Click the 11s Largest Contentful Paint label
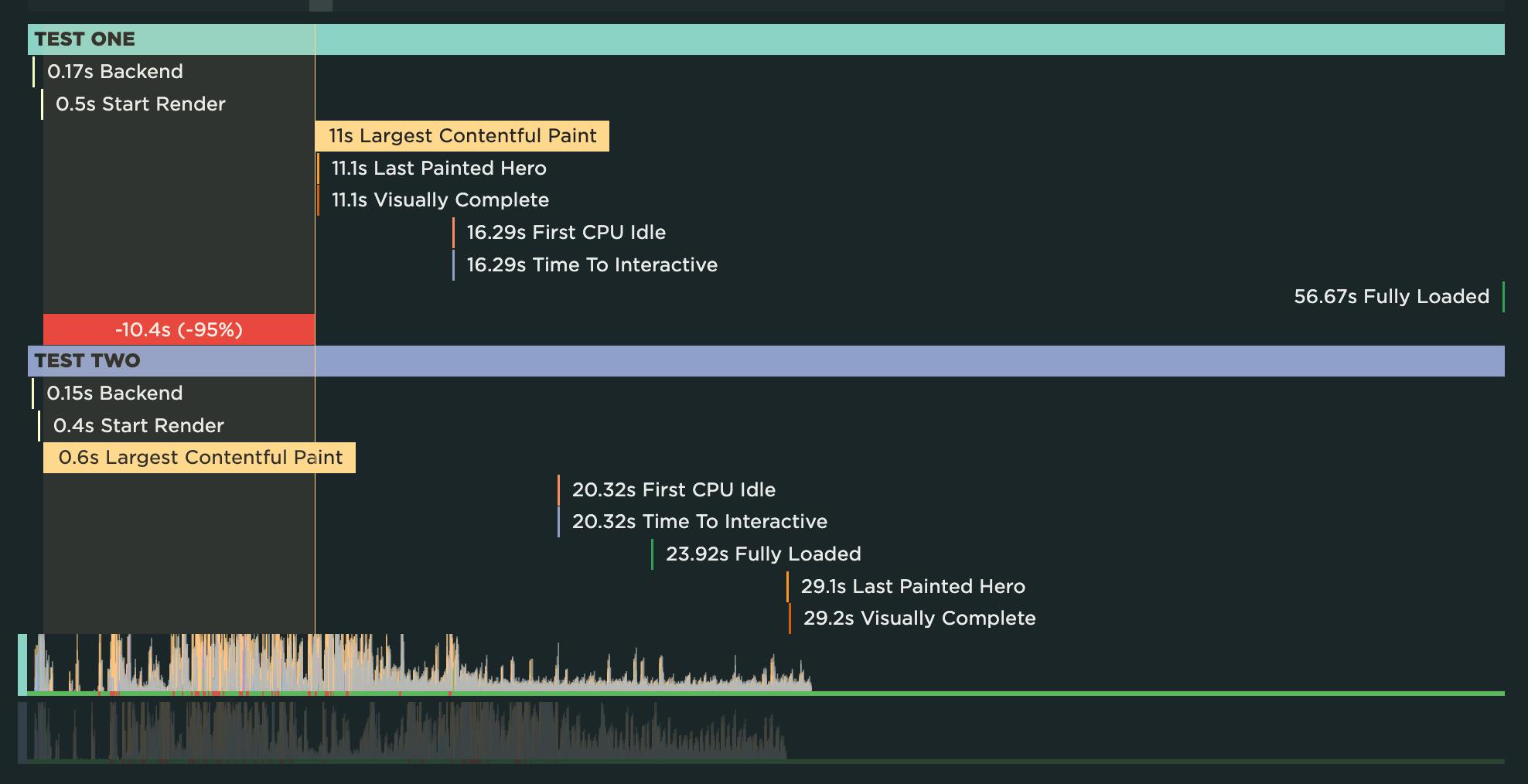The height and width of the screenshot is (784, 1528). [462, 136]
